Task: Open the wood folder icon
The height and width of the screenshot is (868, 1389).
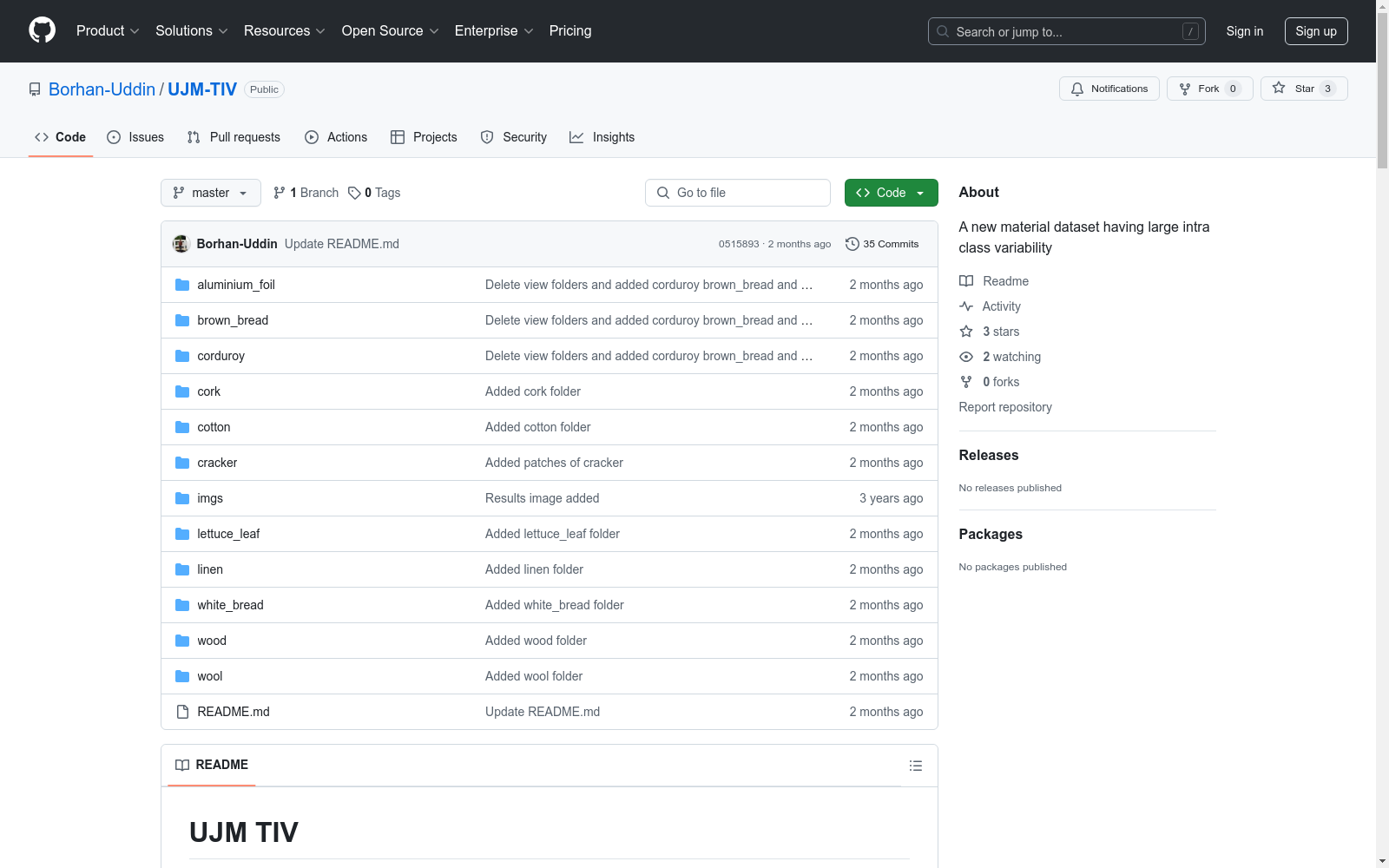Action: tap(182, 641)
